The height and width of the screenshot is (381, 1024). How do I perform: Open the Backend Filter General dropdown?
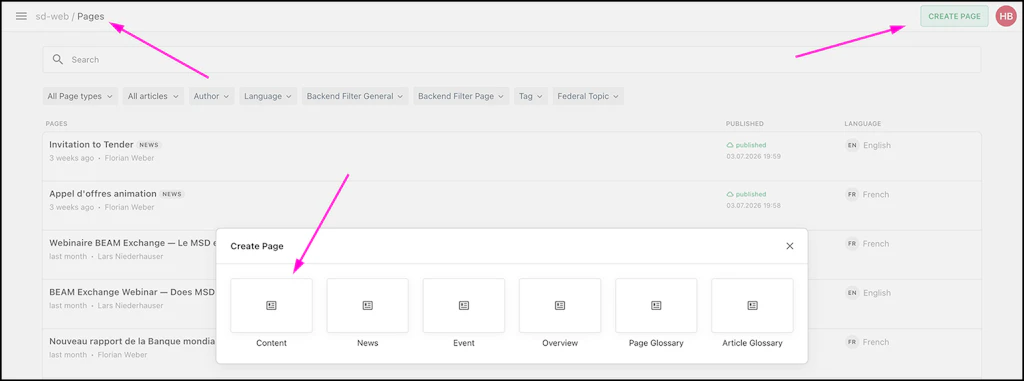[355, 96]
